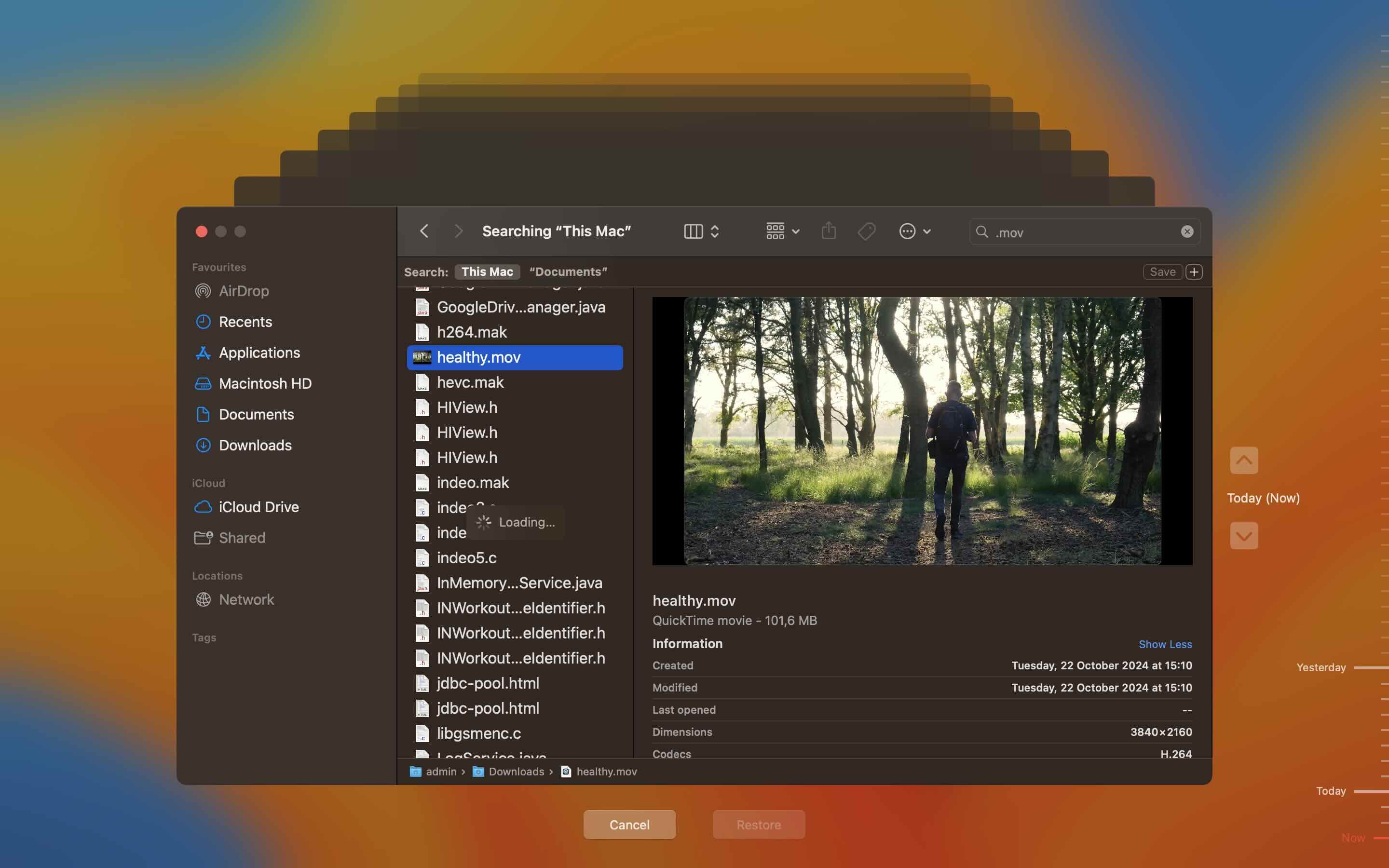Open Shared in the sidebar
Viewport: 1389px width, 868px height.
coord(242,538)
